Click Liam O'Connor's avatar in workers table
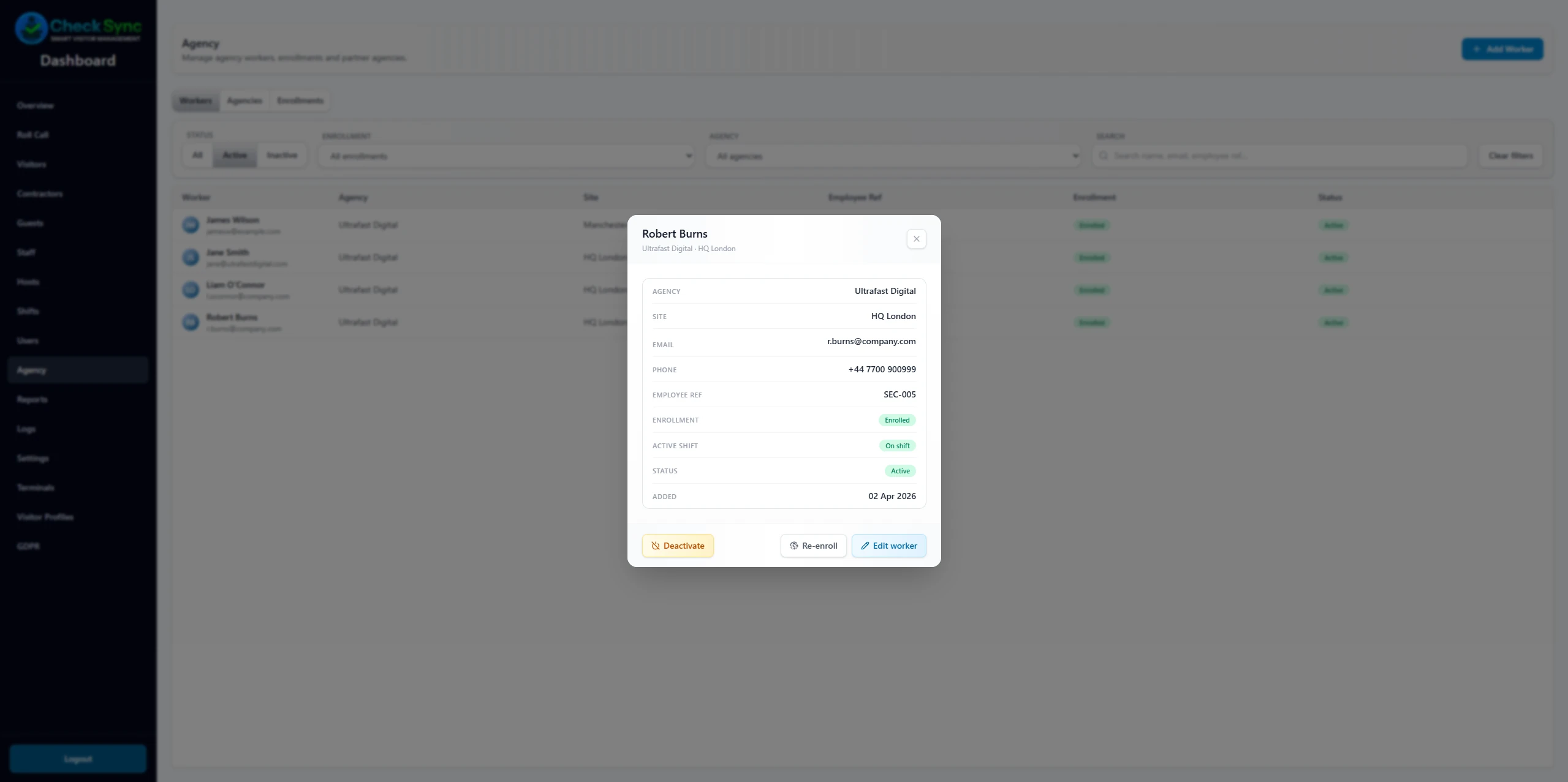Screen dimensions: 1568x782 pyautogui.click(x=191, y=290)
